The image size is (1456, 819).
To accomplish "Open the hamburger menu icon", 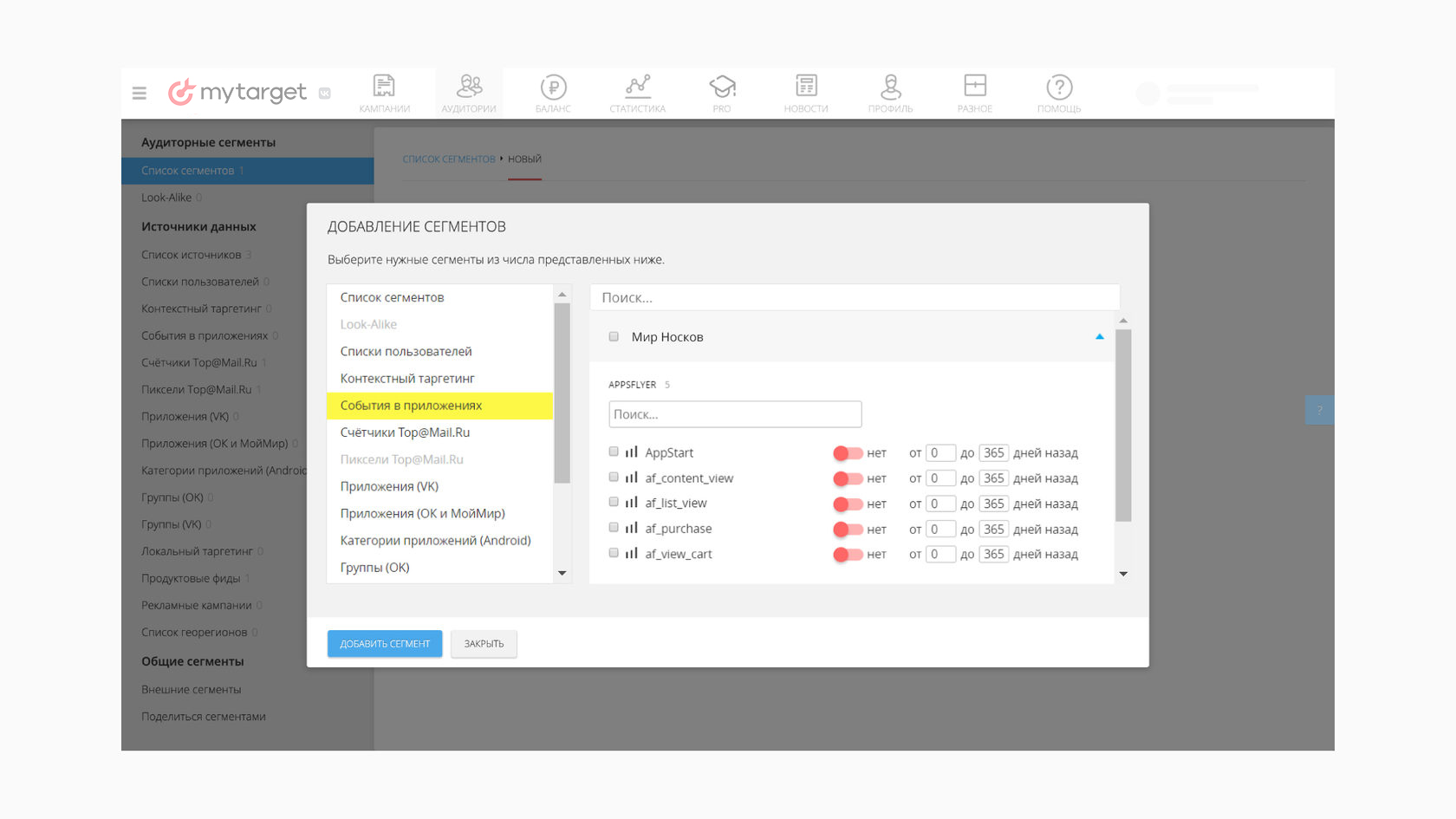I will [x=139, y=93].
